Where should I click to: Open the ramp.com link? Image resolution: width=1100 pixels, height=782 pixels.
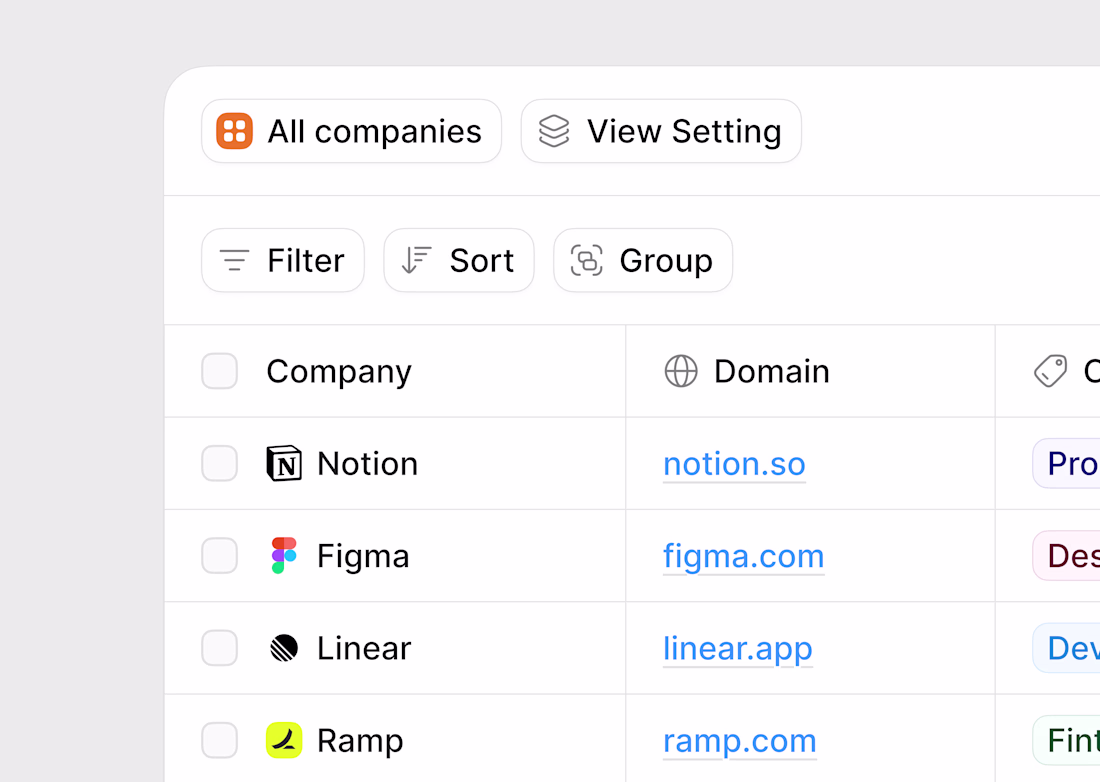tap(740, 741)
